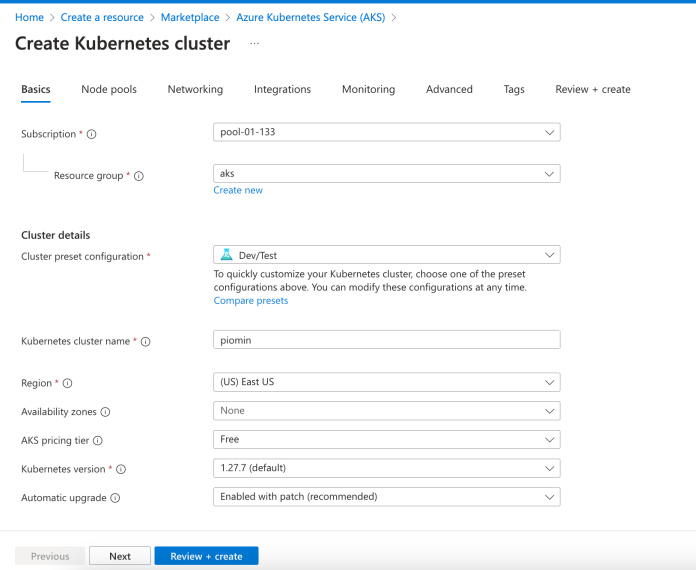Open the AKS pricing tier dropdown Free

[x=387, y=439]
